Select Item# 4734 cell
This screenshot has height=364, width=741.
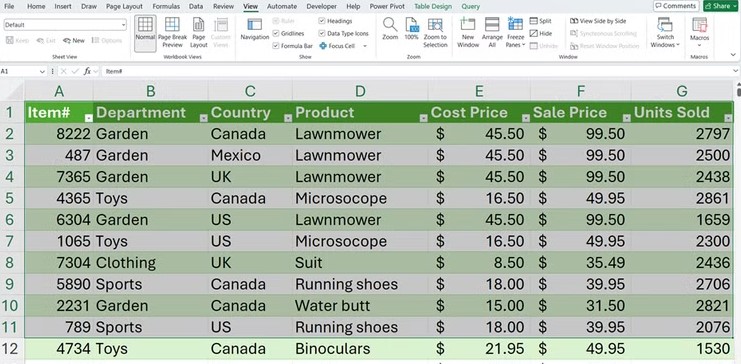[x=59, y=349]
